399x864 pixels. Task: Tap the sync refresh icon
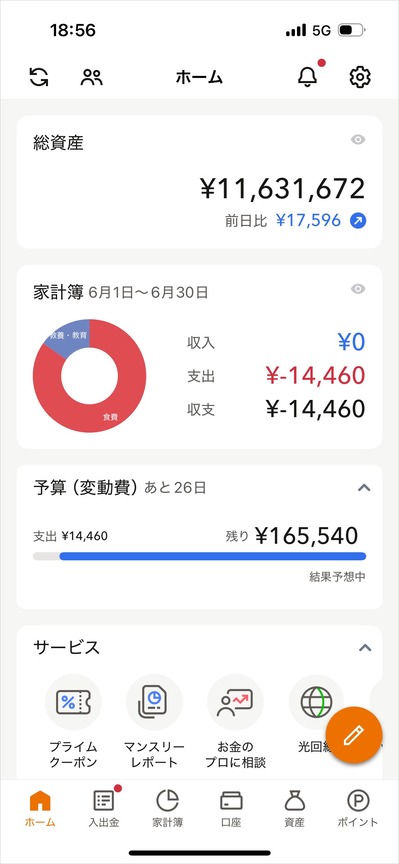(x=39, y=77)
